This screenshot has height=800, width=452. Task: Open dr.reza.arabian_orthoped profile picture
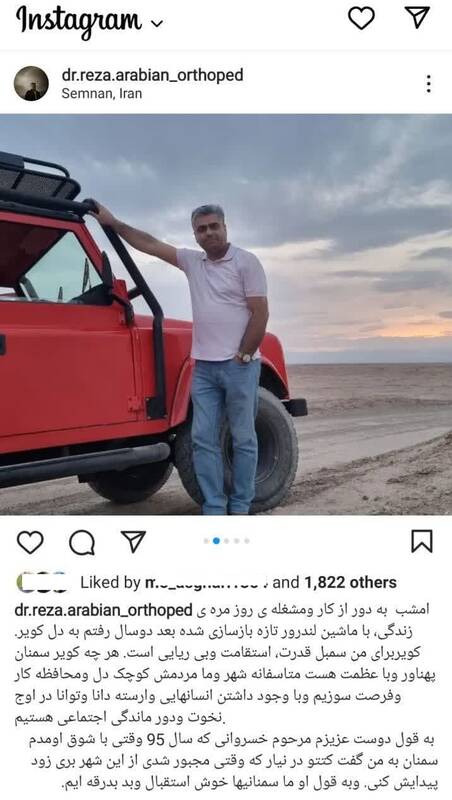coord(31,83)
